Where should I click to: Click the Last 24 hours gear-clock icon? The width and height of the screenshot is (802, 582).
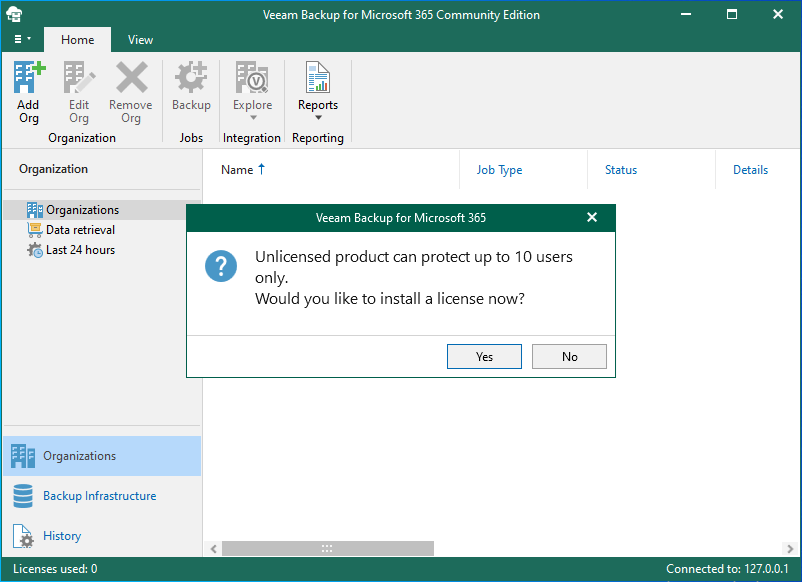click(x=35, y=250)
